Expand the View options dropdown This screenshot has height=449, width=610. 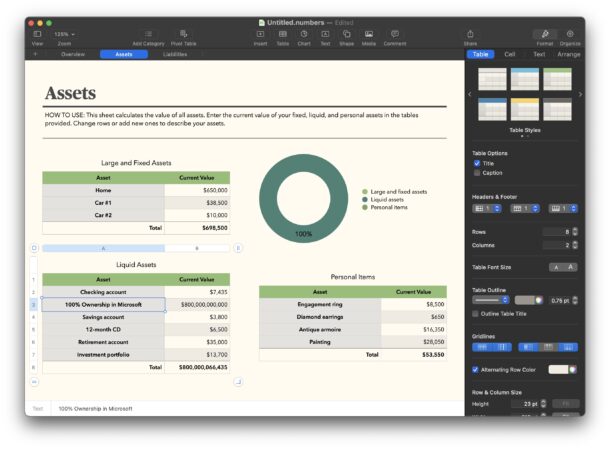(37, 34)
